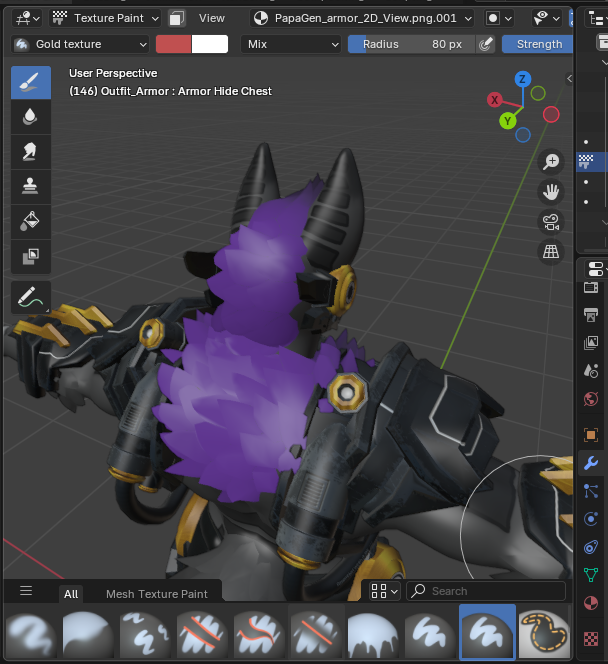This screenshot has width=608, height=664.
Task: Select the Annotate pencil tool
Action: tap(31, 297)
